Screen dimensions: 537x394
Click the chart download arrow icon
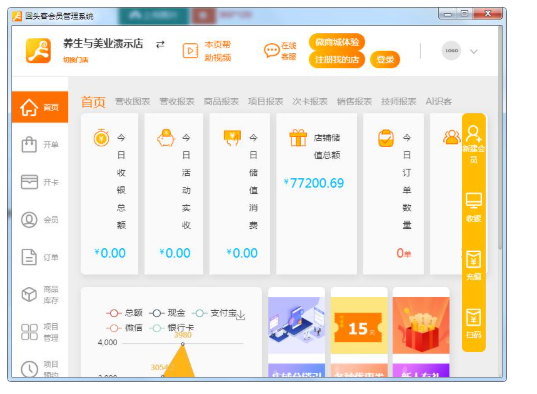tap(241, 315)
